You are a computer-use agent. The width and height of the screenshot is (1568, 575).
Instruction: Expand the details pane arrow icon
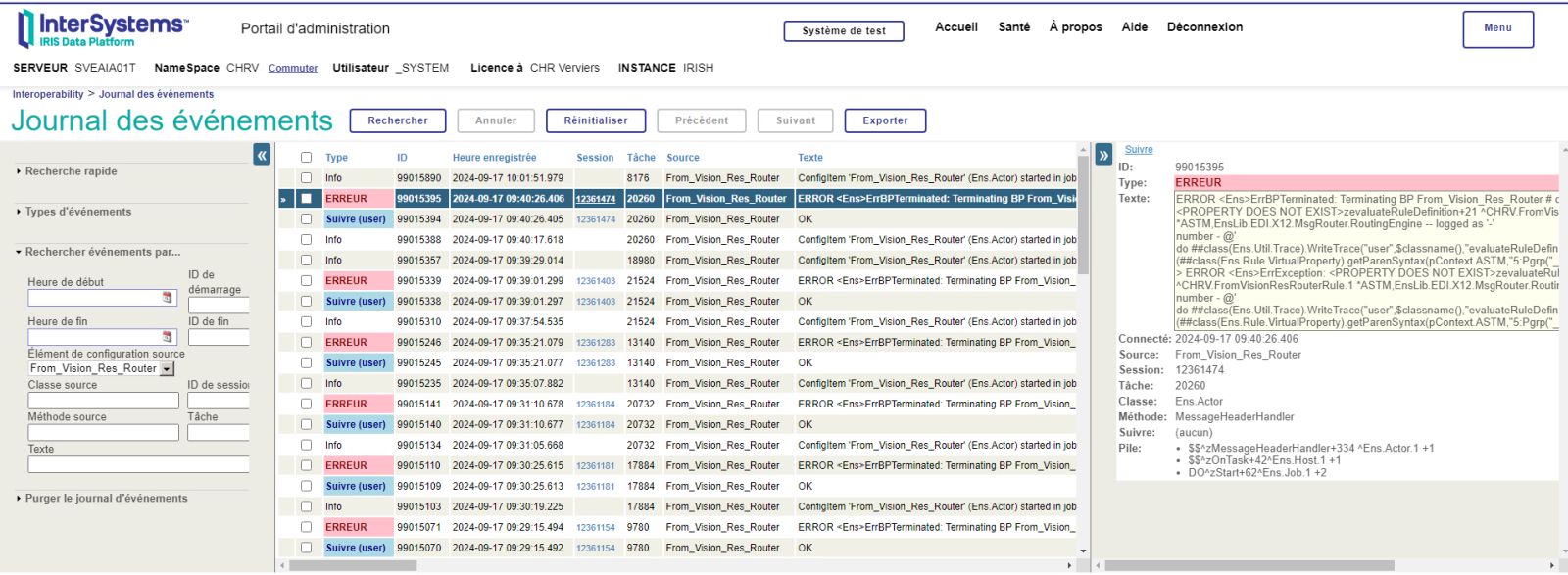[x=1103, y=155]
